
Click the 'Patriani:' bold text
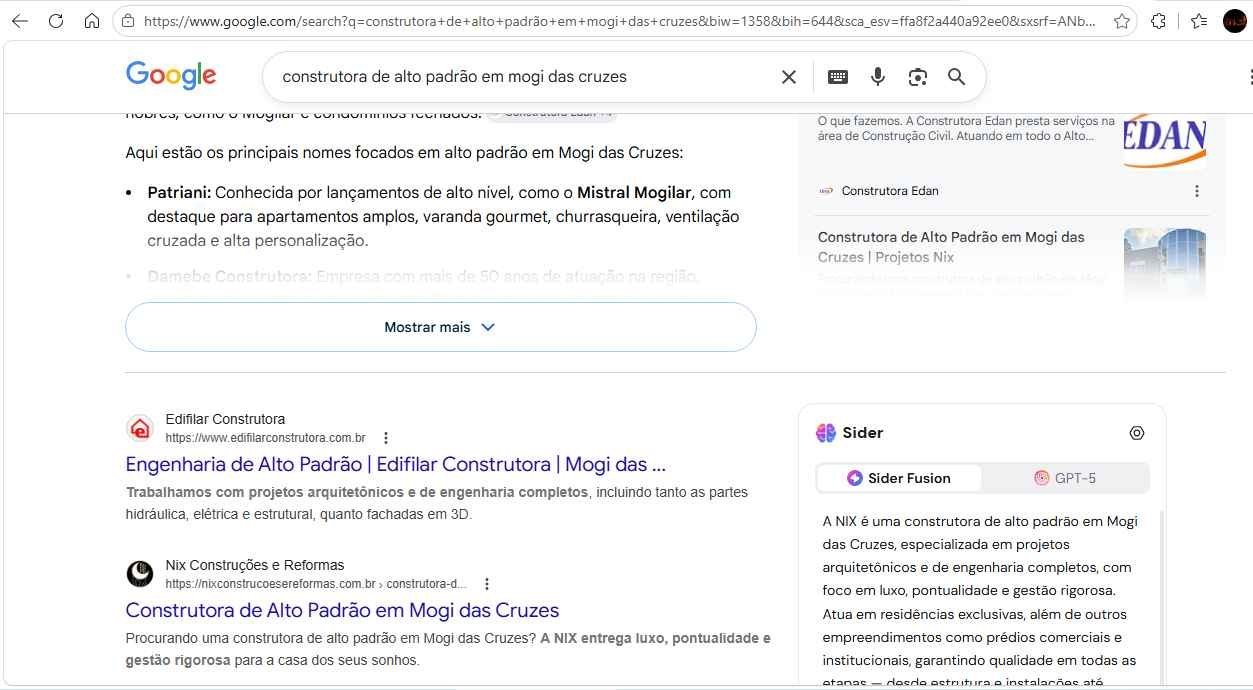179,192
